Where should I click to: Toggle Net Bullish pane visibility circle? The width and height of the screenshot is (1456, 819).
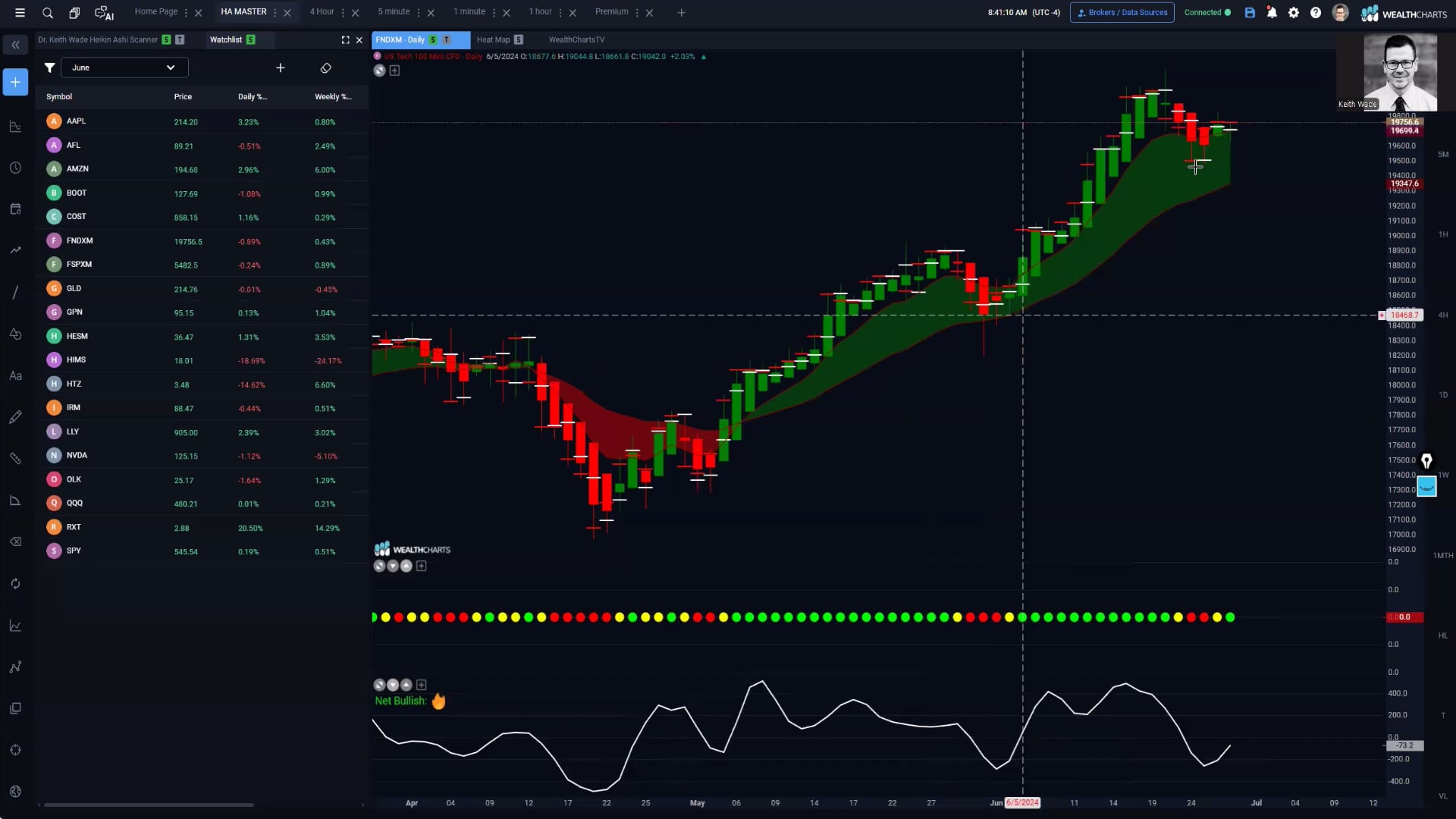(380, 685)
